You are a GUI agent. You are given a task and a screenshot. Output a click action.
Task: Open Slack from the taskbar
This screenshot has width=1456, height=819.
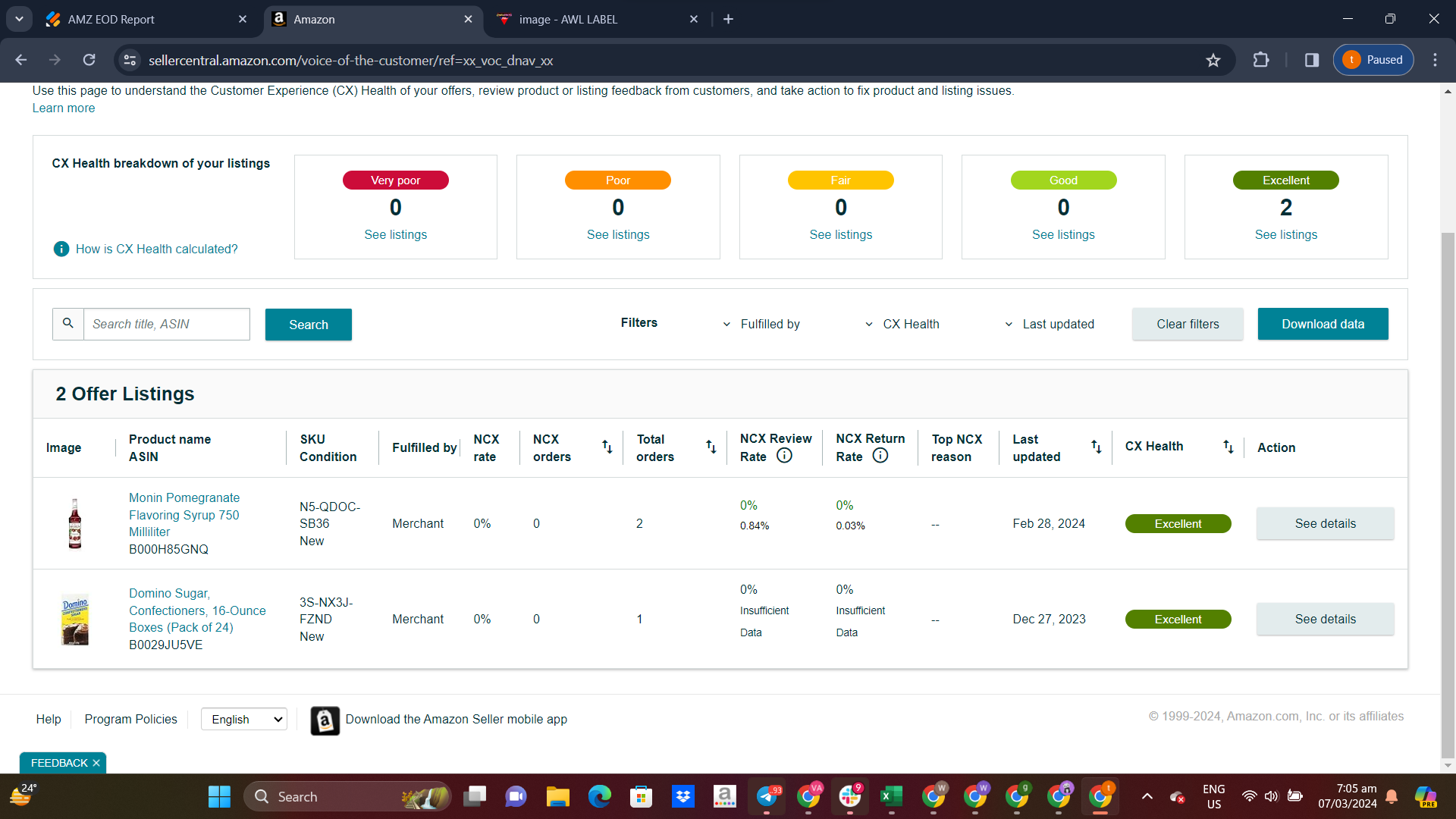849,796
